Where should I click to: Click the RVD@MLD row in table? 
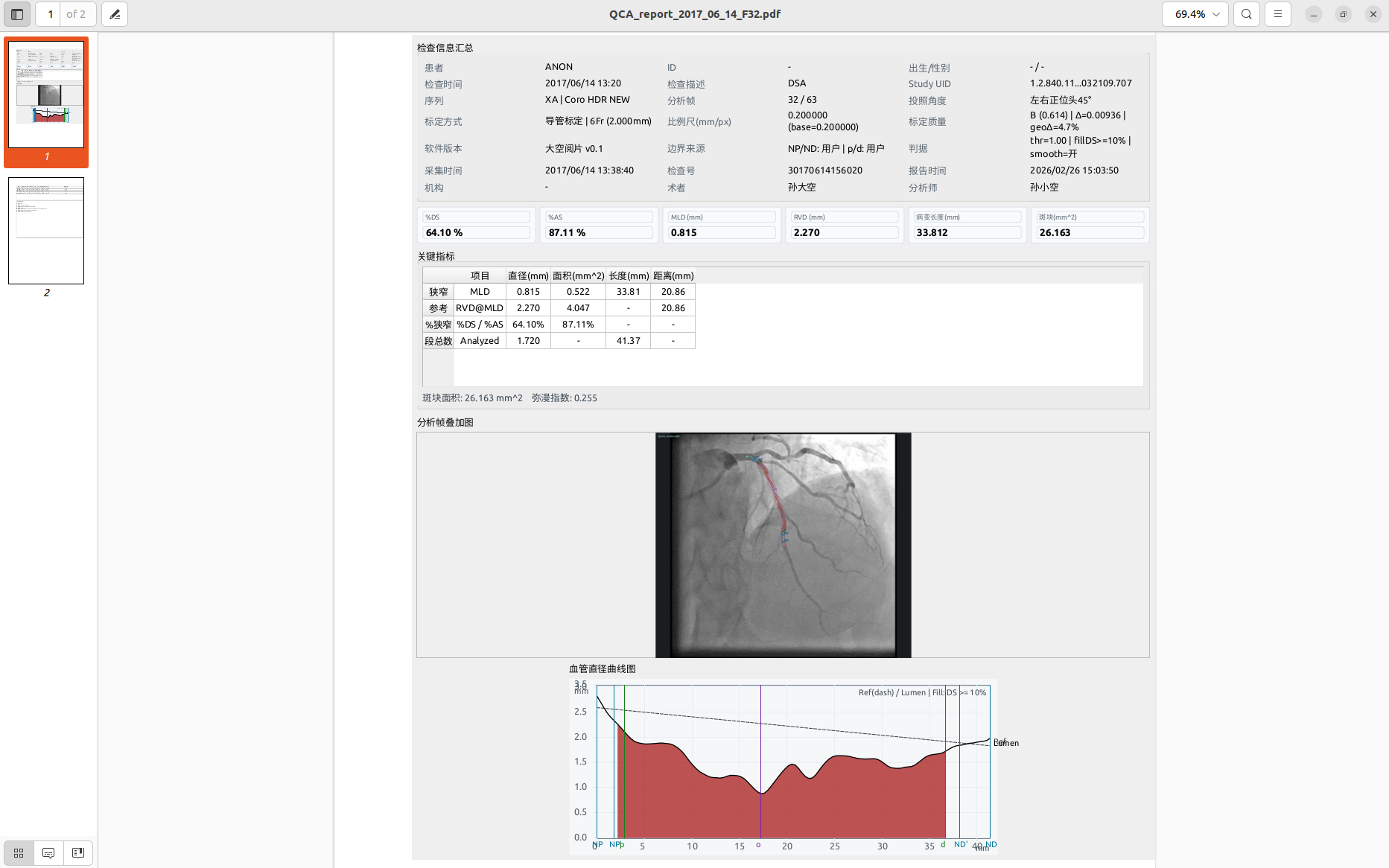coord(480,308)
